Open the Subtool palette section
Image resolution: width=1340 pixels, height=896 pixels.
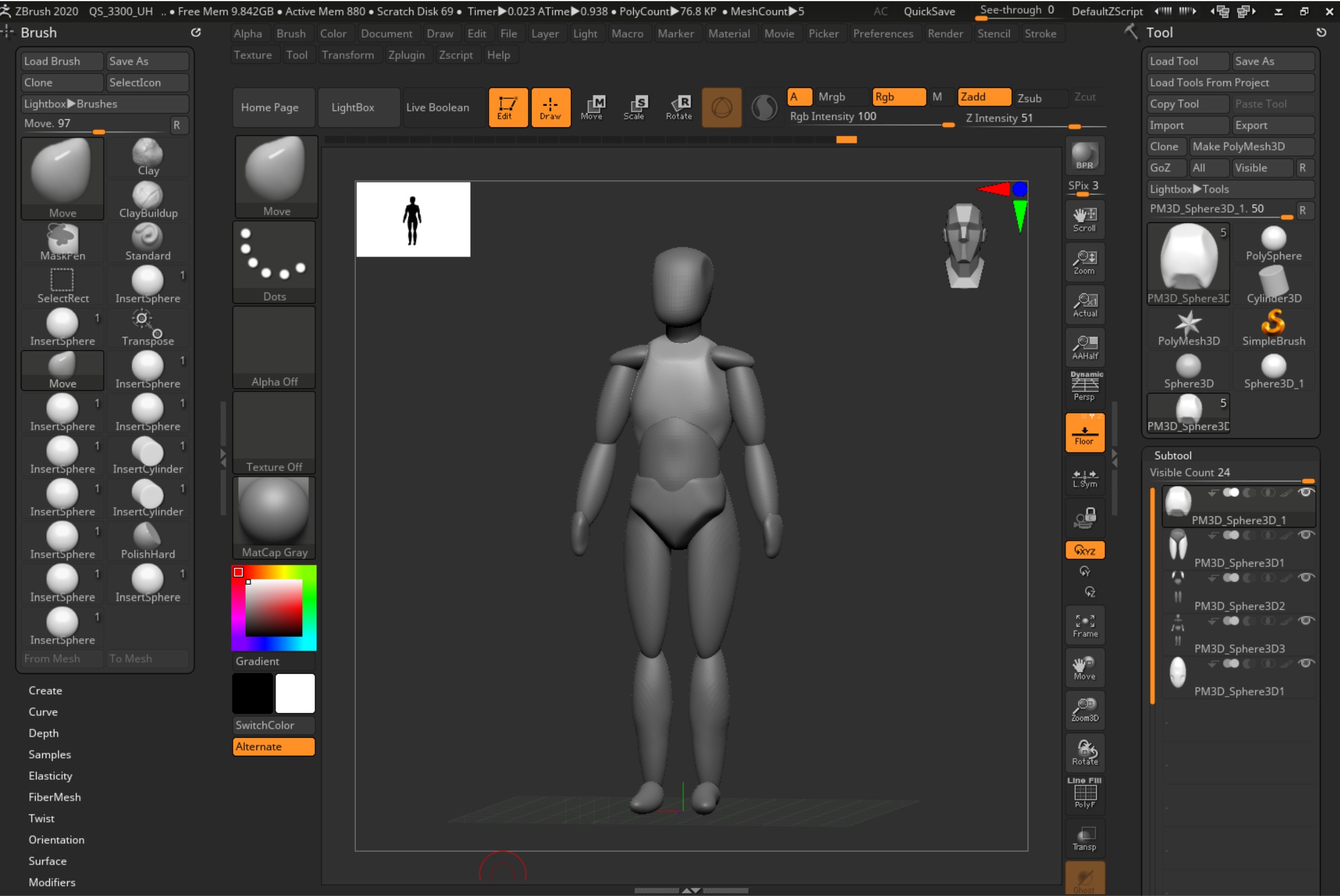(x=1172, y=455)
